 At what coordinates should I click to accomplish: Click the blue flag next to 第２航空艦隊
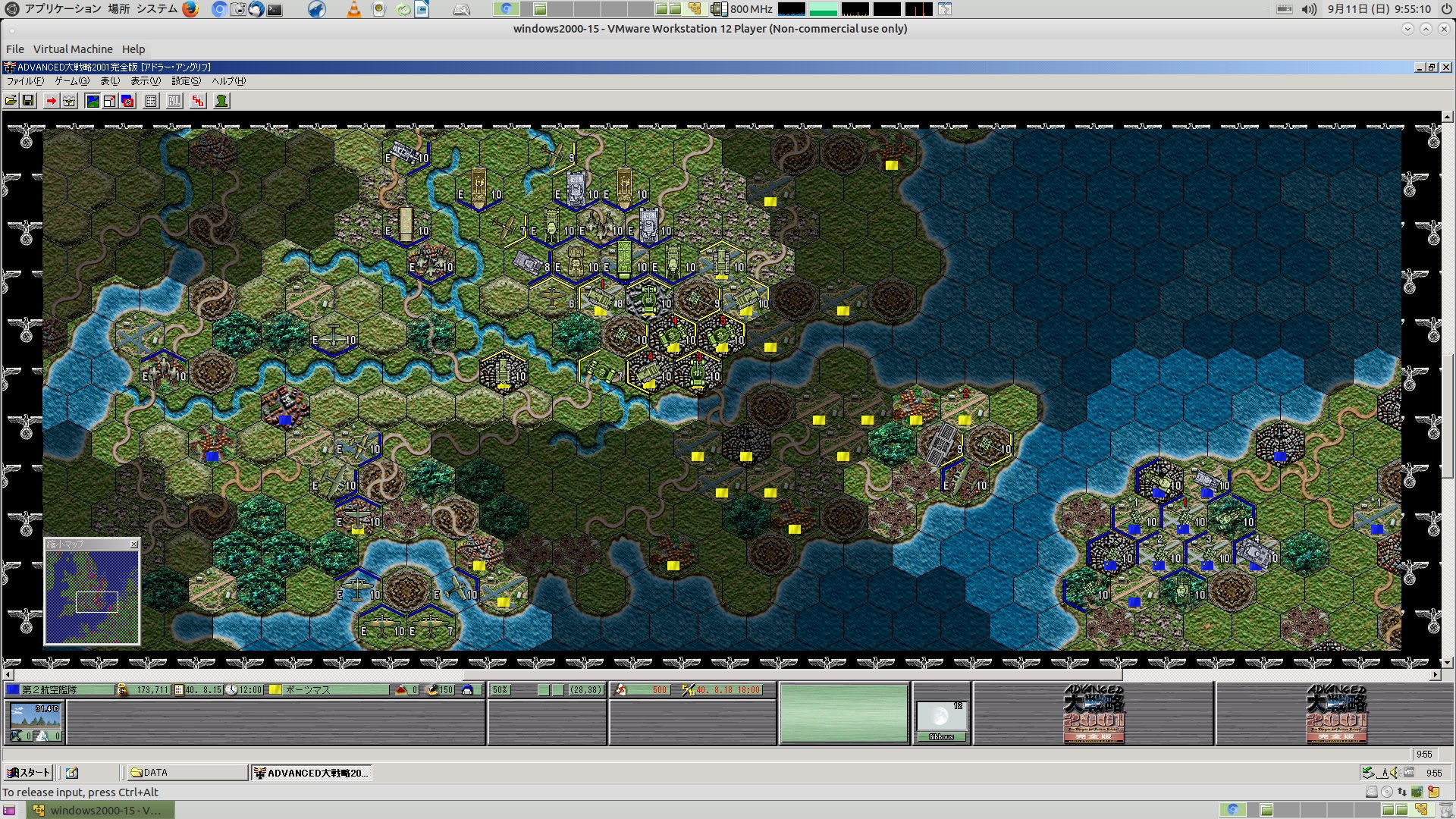(x=13, y=689)
